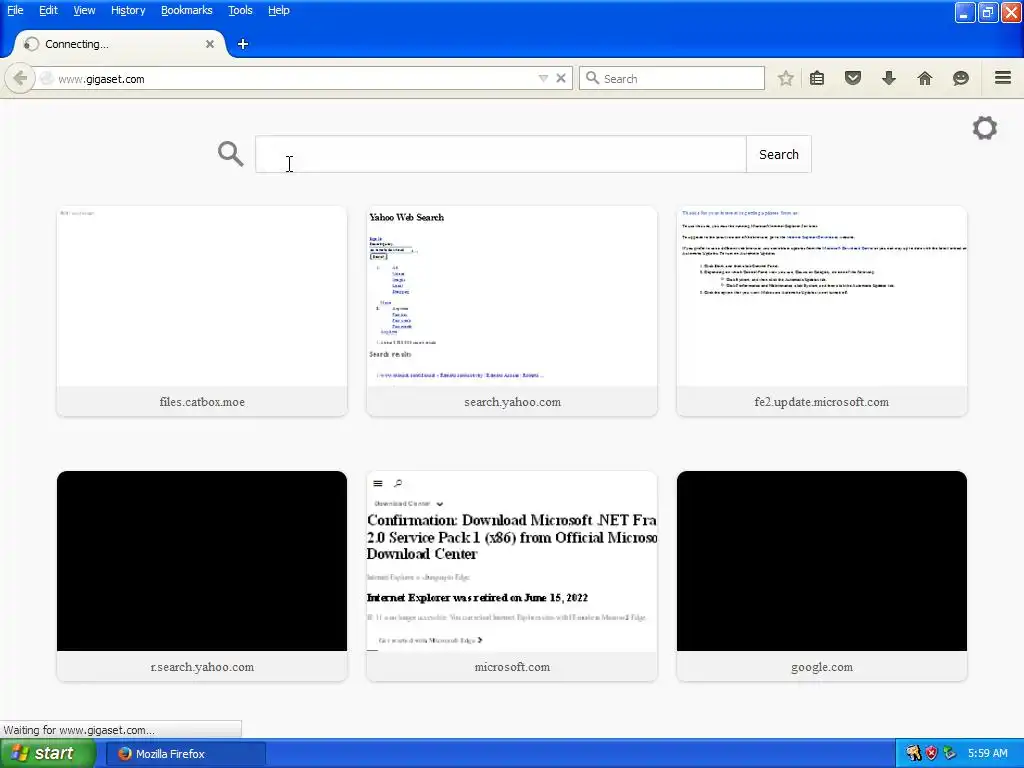The height and width of the screenshot is (768, 1024).
Task: Open the Help menu
Action: [279, 10]
